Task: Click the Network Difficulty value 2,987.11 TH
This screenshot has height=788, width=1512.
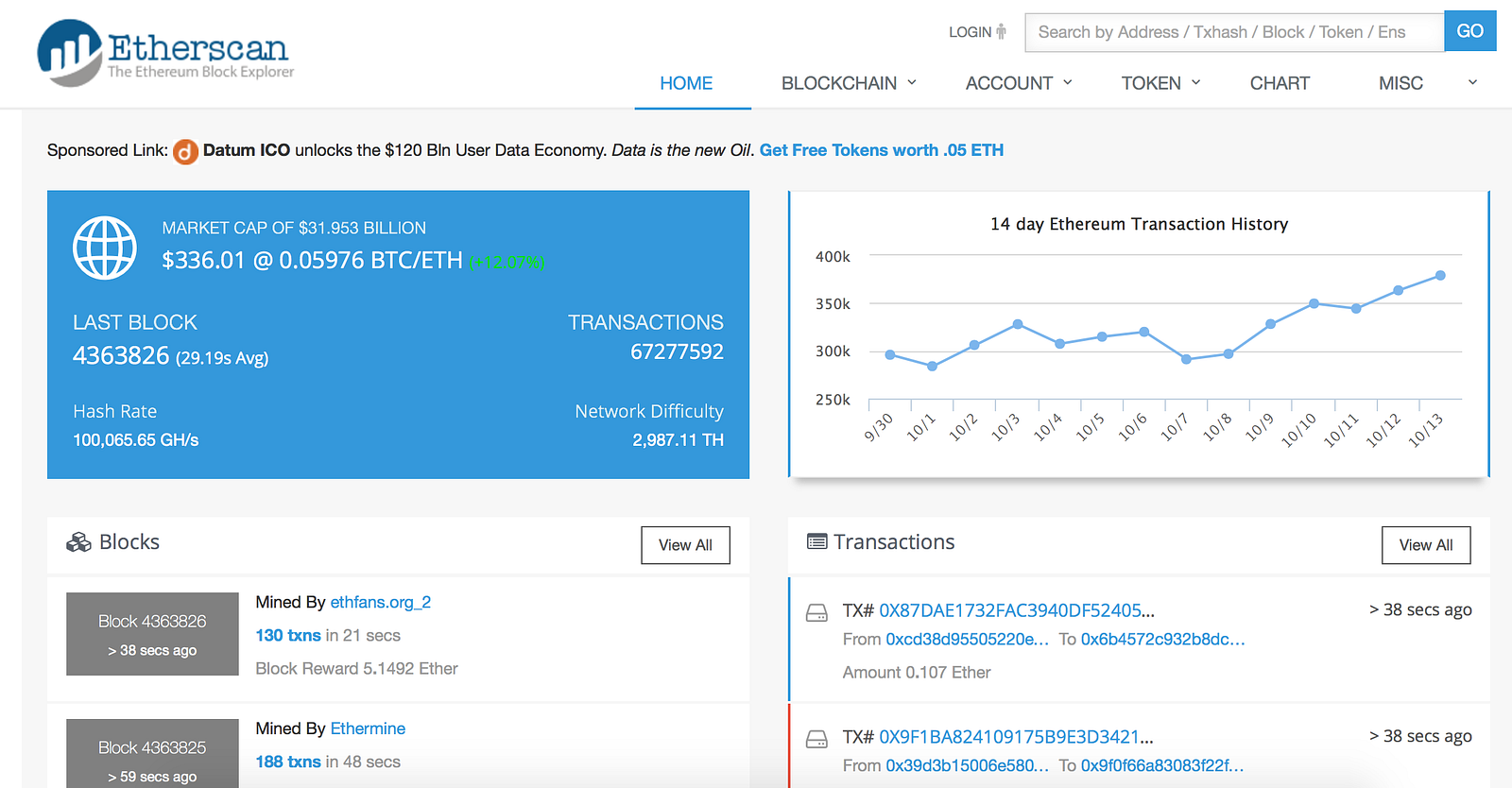Action: [679, 440]
